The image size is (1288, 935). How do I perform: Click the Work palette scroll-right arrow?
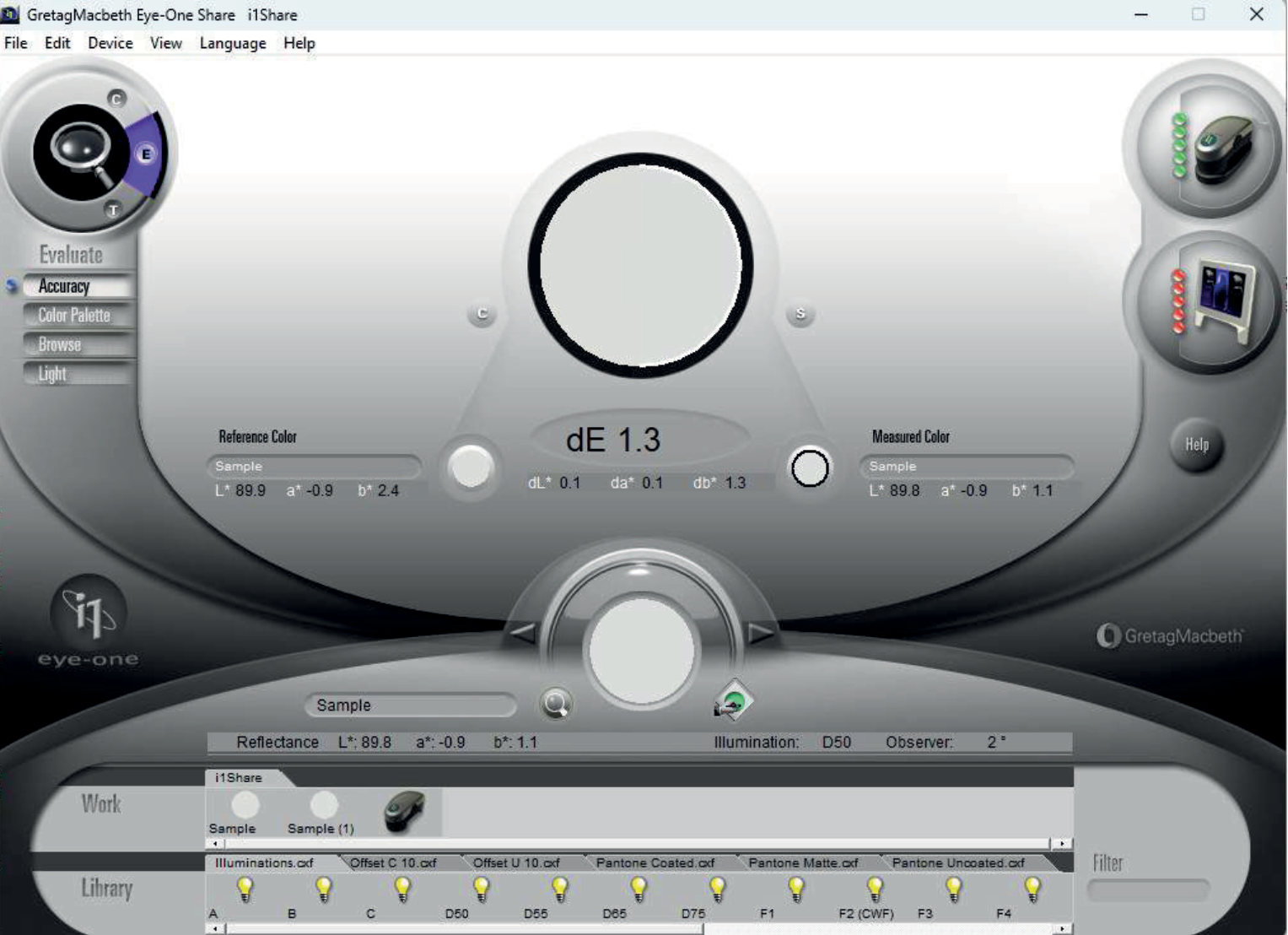pos(1062,843)
